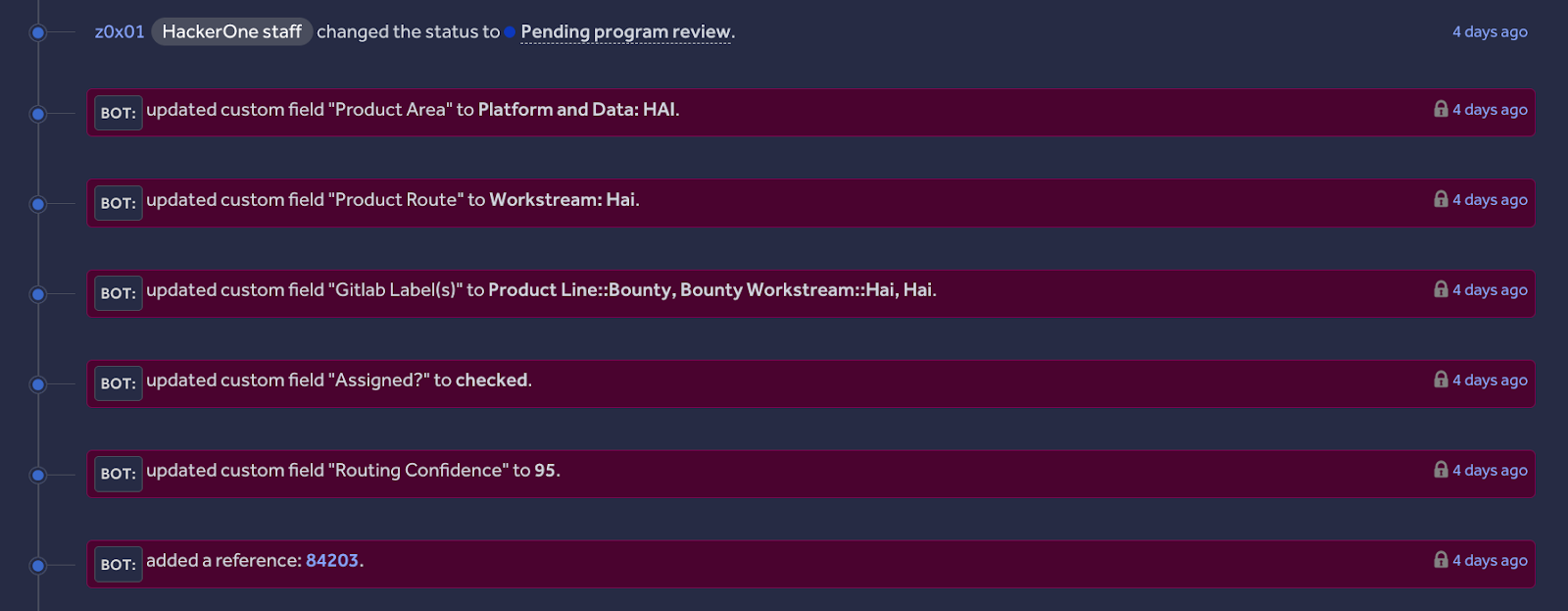
Task: Open the z0x01 user profile link
Action: (x=120, y=31)
